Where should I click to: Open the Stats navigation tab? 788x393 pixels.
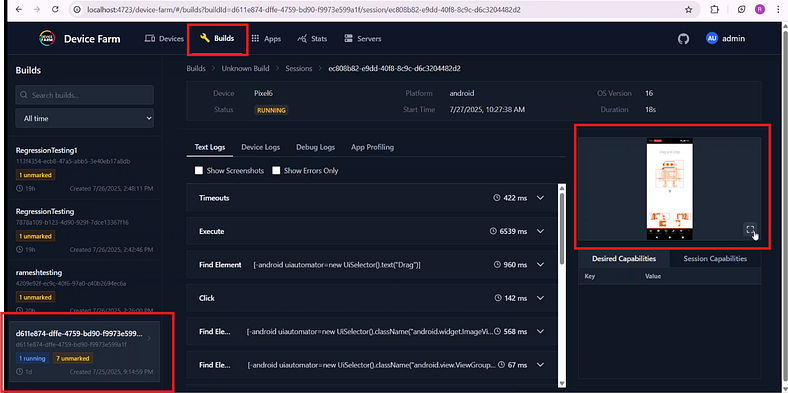point(312,39)
